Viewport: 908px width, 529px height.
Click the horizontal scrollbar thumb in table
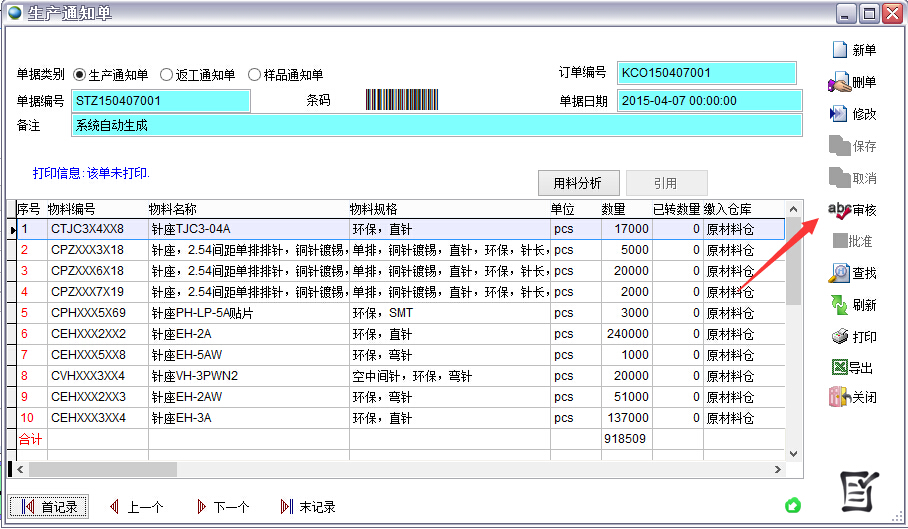coord(102,469)
